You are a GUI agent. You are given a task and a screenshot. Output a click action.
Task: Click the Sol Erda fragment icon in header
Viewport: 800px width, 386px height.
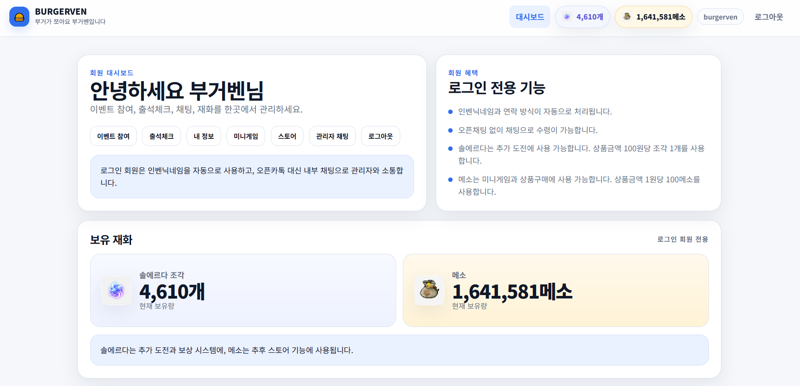pyautogui.click(x=567, y=17)
